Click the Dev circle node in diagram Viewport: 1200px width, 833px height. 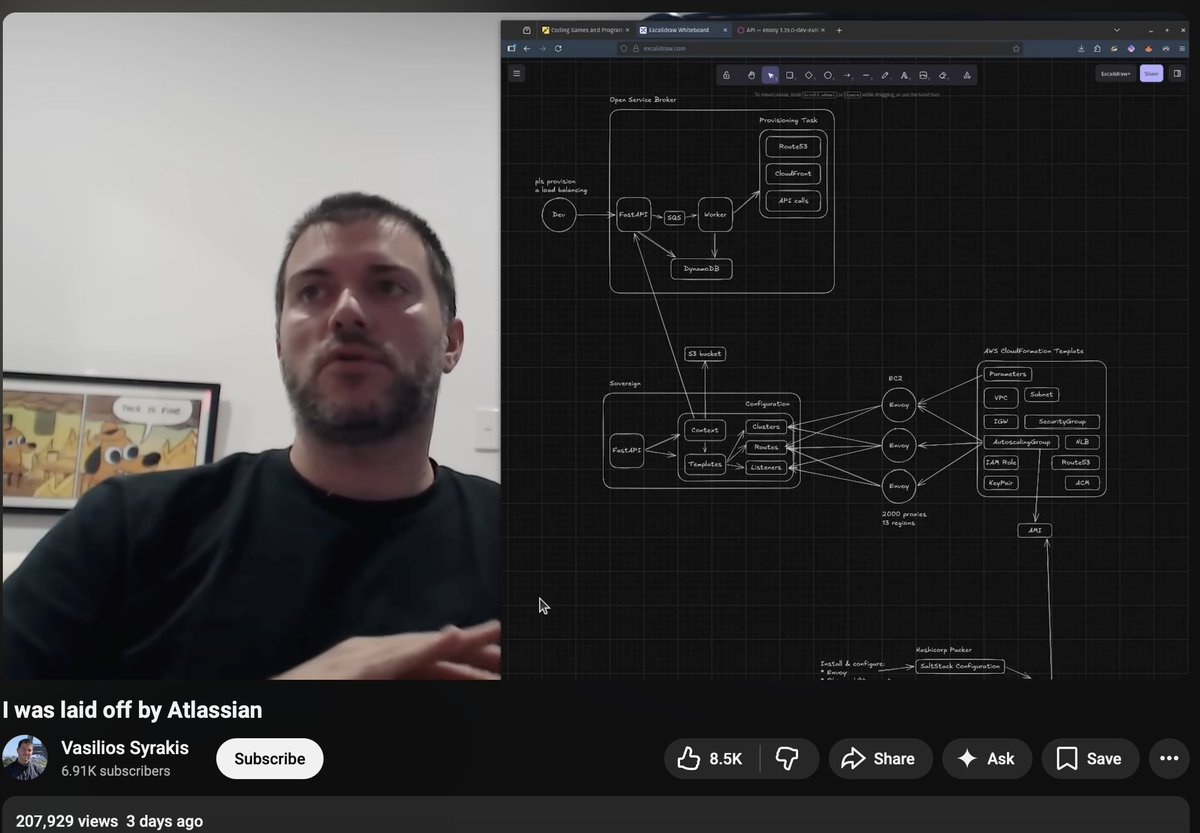coord(559,214)
